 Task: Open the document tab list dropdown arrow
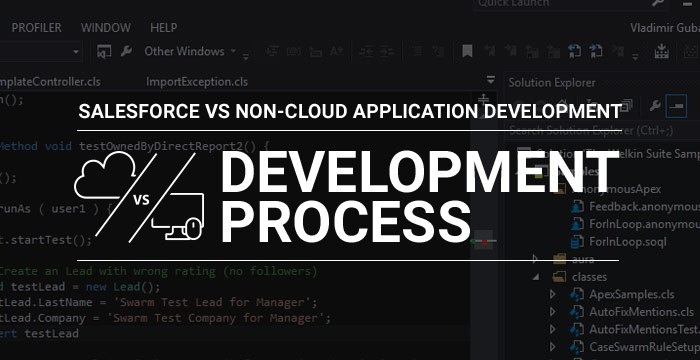click(490, 81)
